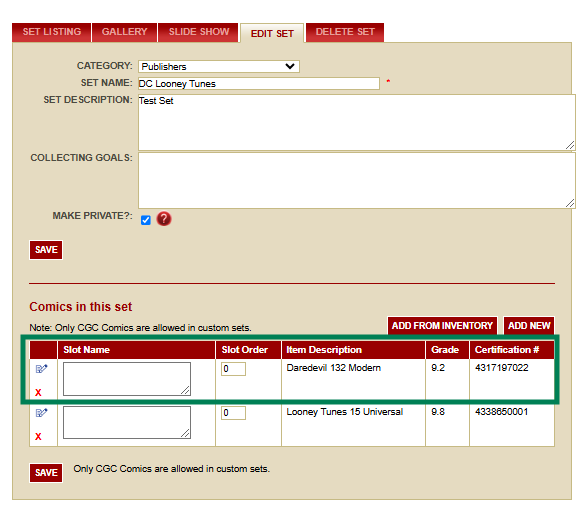The image size is (576, 531).
Task: Open the Gallery tab
Action: tap(125, 32)
